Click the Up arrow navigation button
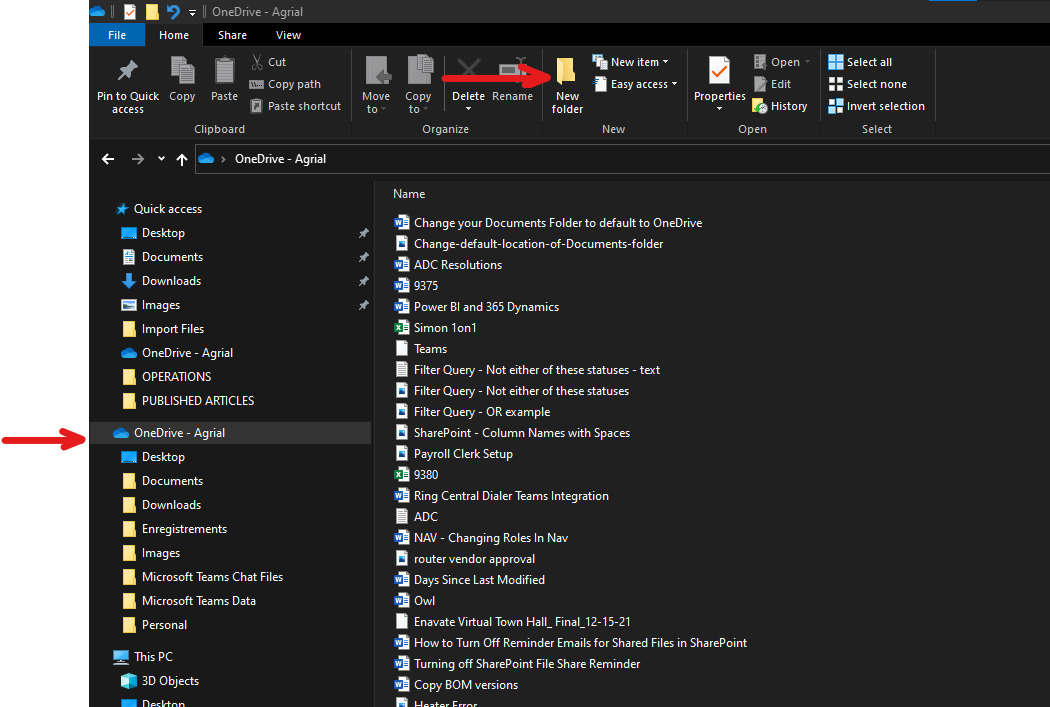 click(x=181, y=159)
